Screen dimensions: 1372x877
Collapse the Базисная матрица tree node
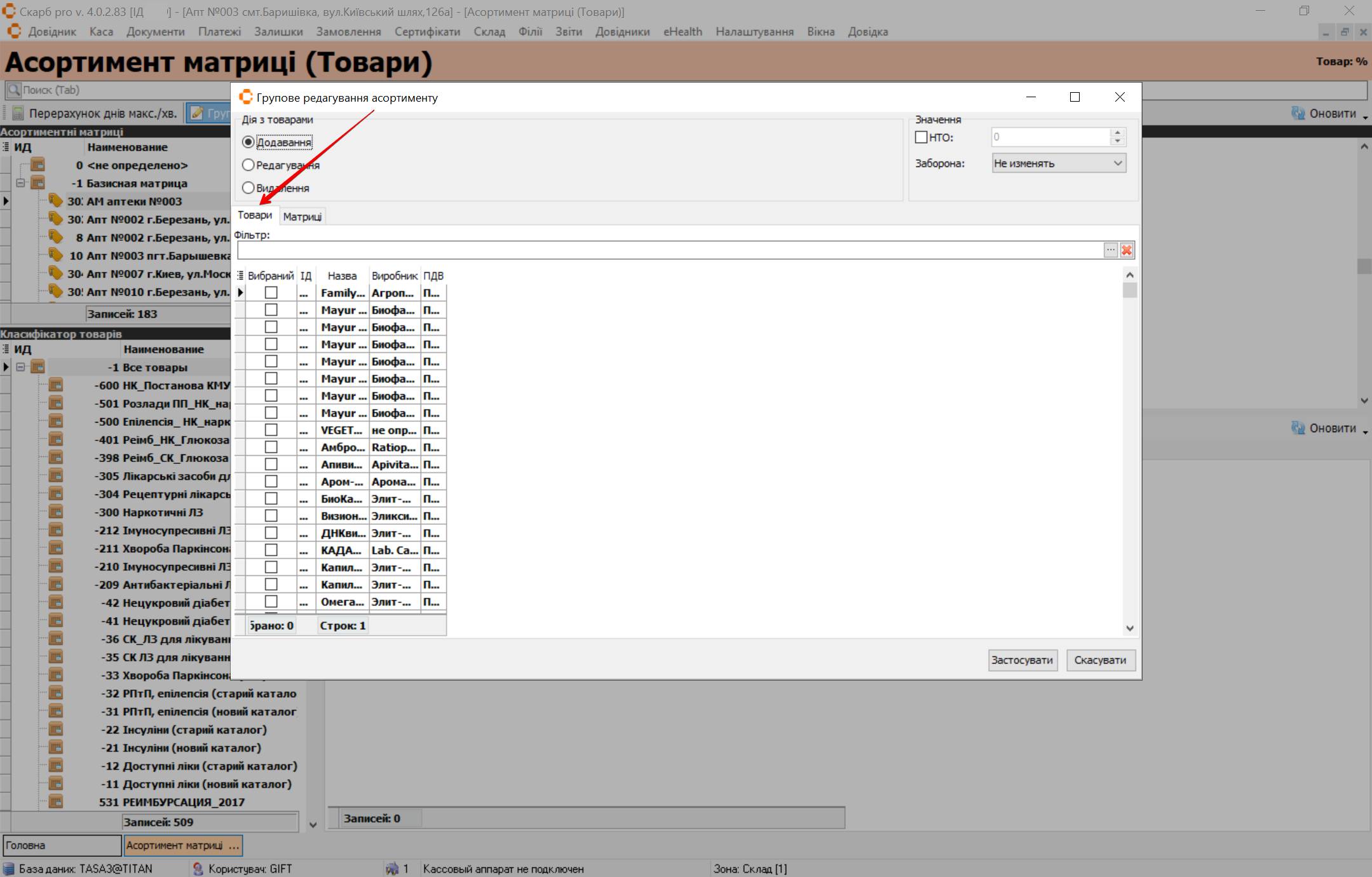tap(20, 183)
